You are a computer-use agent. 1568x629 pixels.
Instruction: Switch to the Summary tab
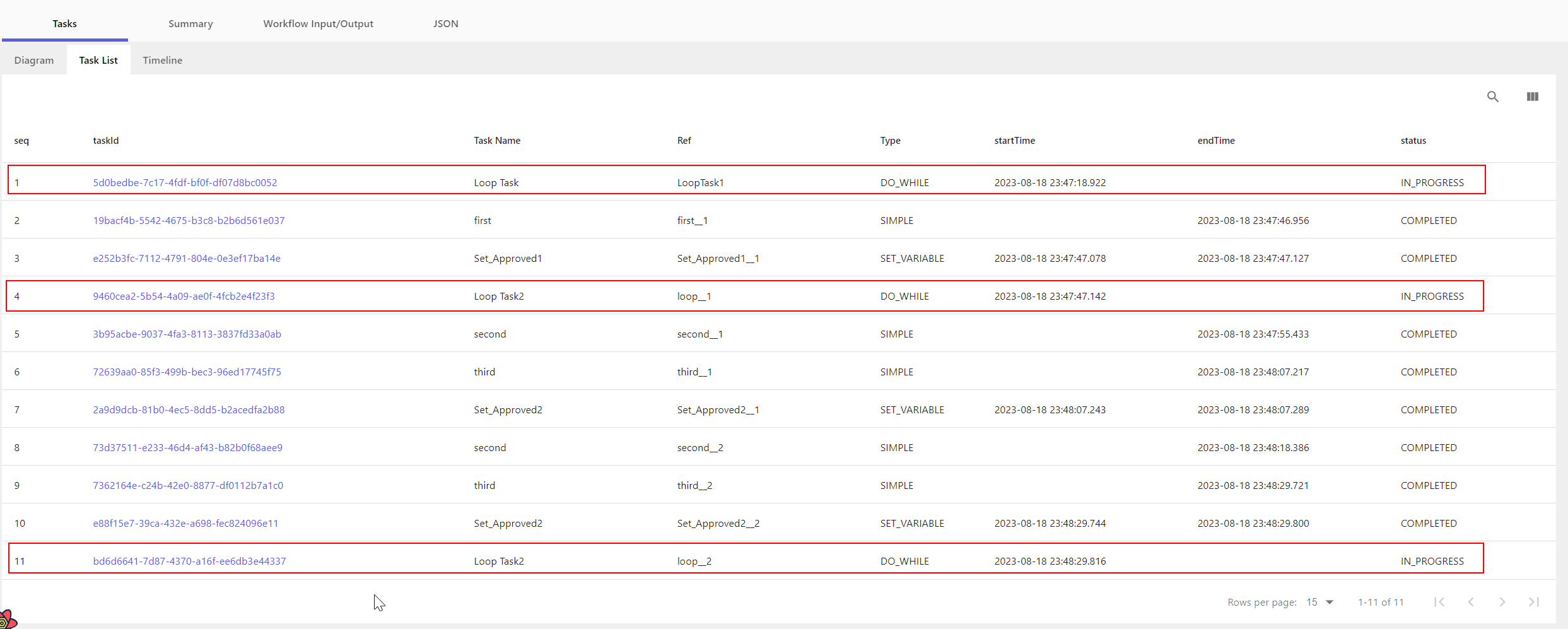(190, 23)
